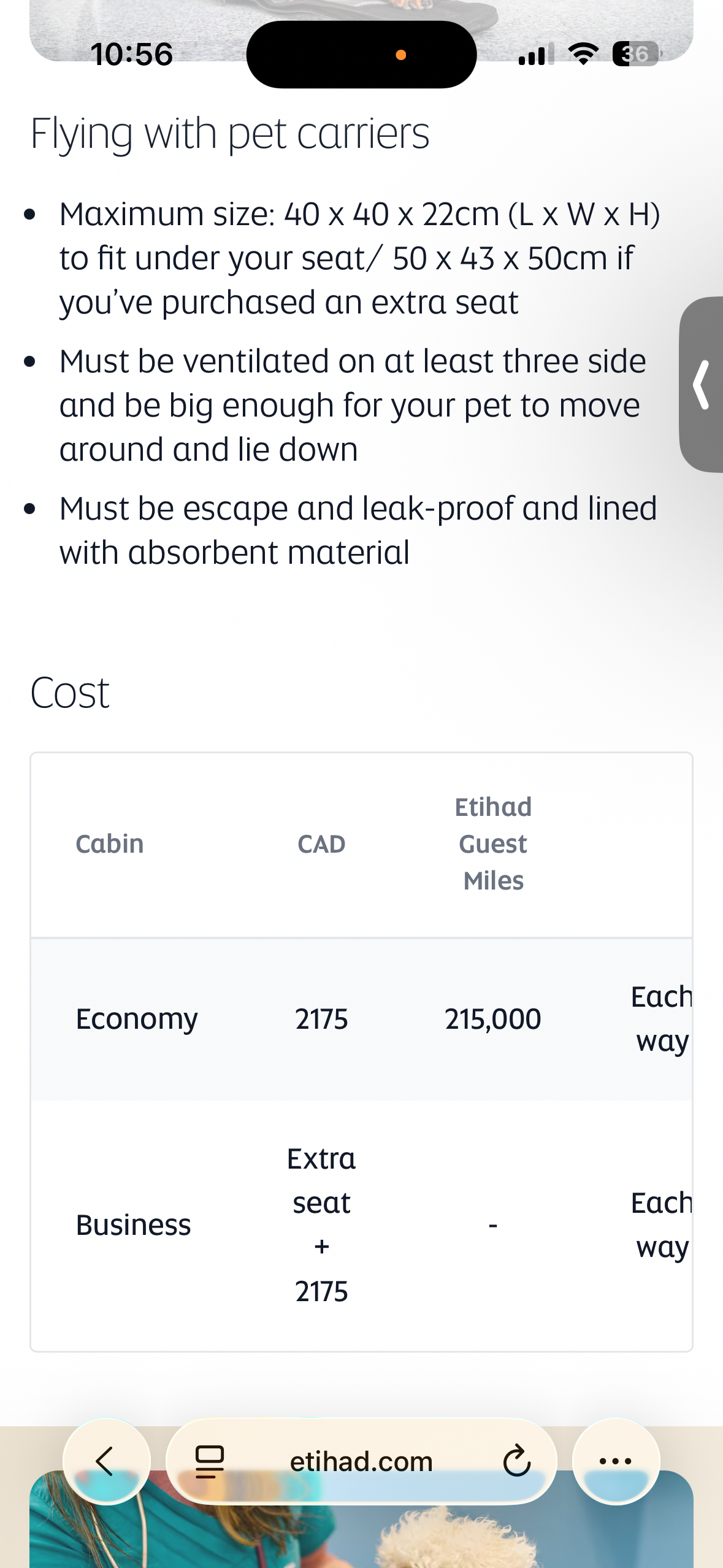Select the Etihad Guest Miles header
The width and height of the screenshot is (723, 1568).
(x=493, y=844)
